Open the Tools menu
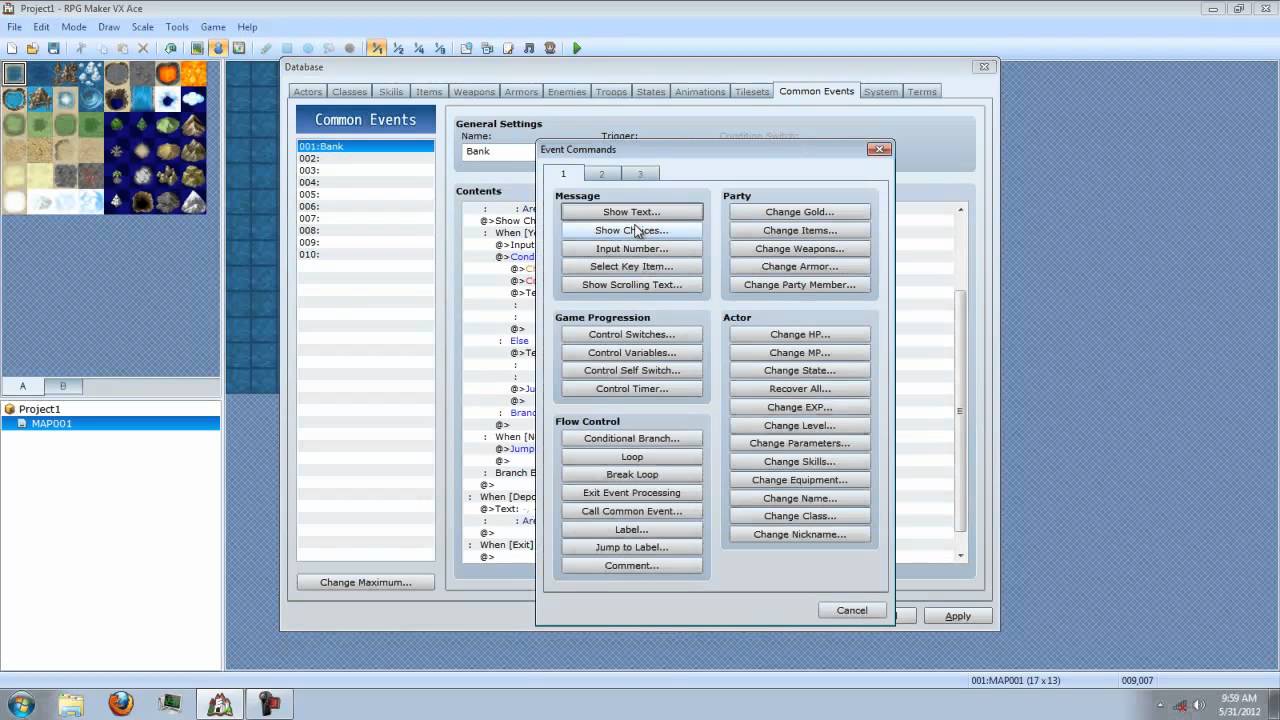 tap(177, 27)
